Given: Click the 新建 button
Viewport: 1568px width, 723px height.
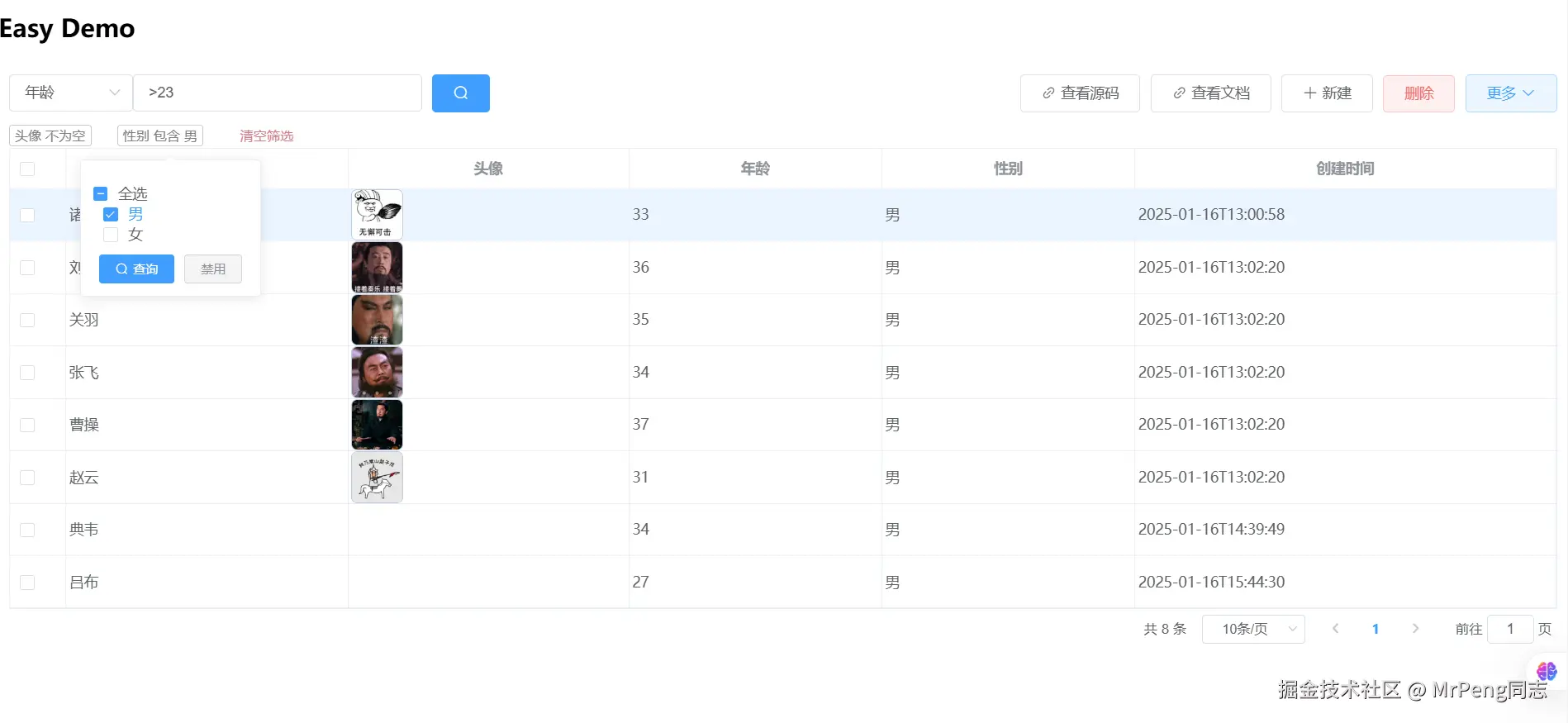Looking at the screenshot, I should point(1327,93).
